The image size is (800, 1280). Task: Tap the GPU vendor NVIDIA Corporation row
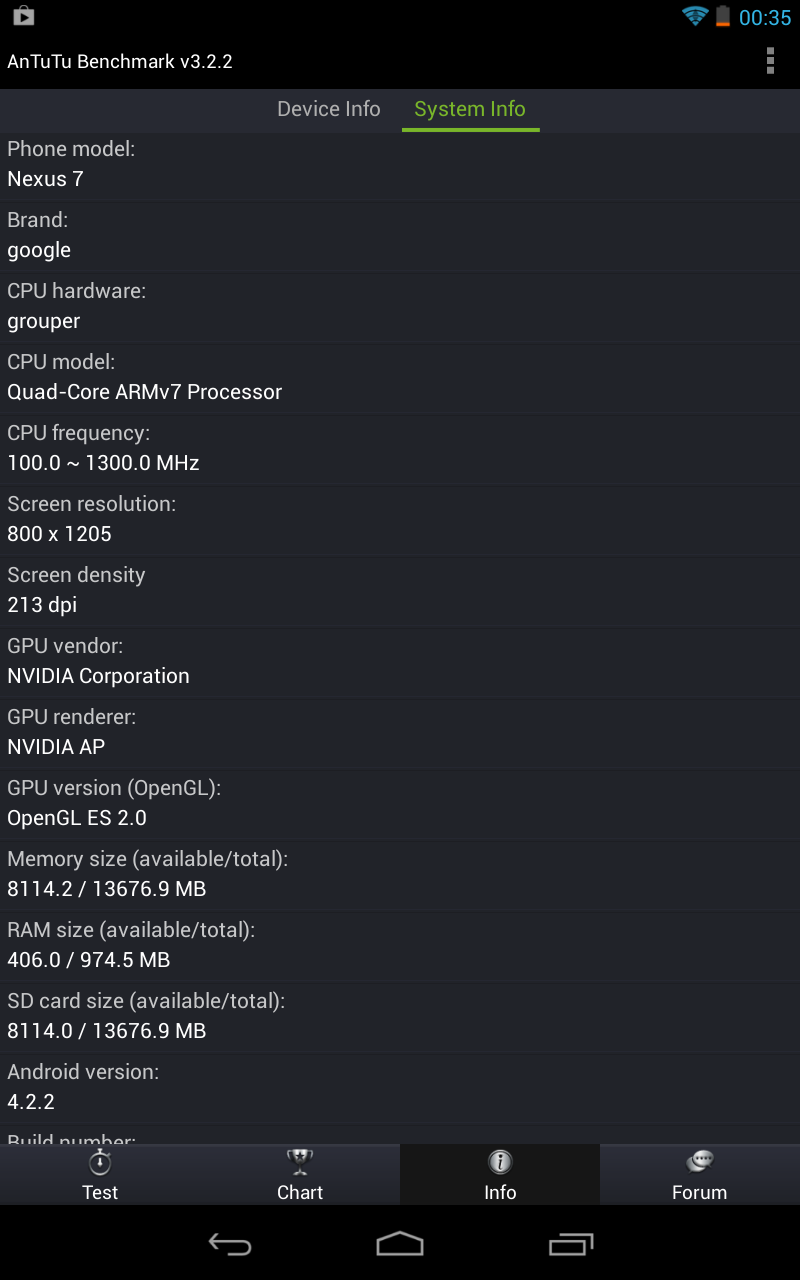400,662
